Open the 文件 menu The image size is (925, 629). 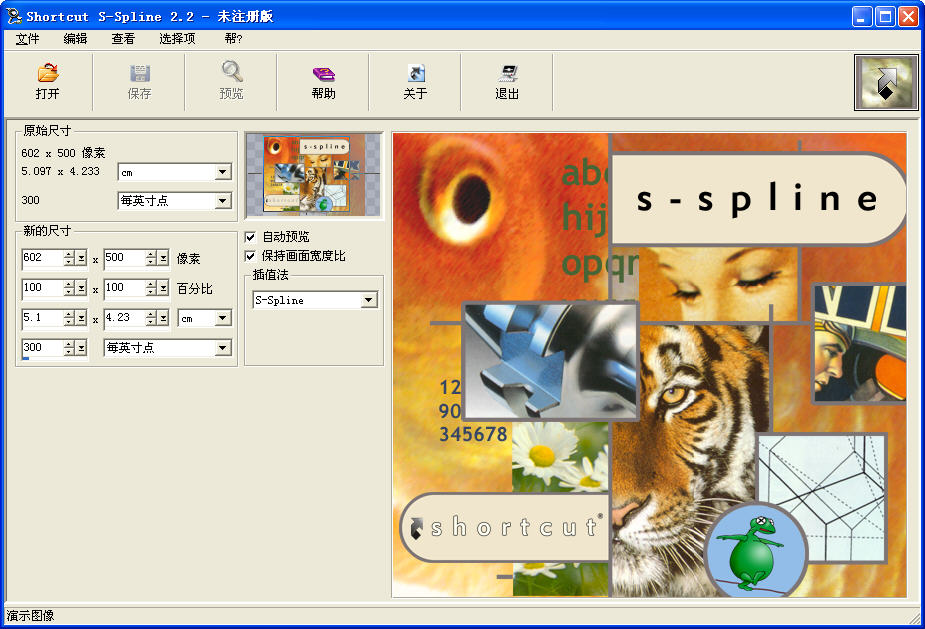pyautogui.click(x=27, y=39)
